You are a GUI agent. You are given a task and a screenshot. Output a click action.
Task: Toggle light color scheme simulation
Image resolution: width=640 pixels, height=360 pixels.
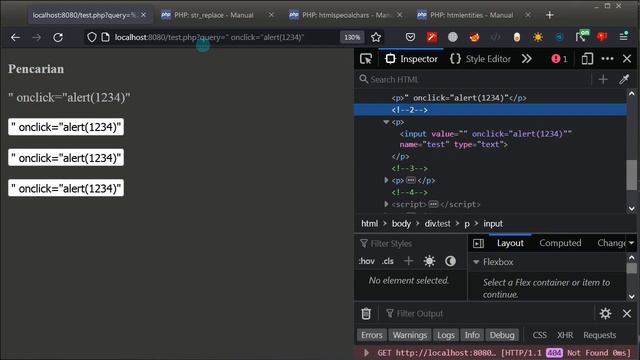pyautogui.click(x=429, y=261)
